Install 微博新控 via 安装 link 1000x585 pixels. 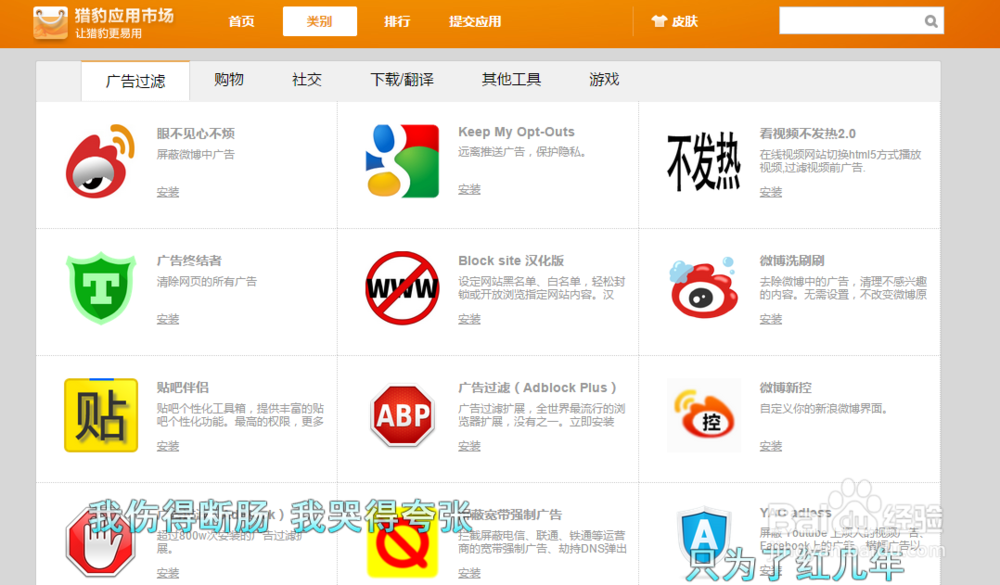point(770,446)
